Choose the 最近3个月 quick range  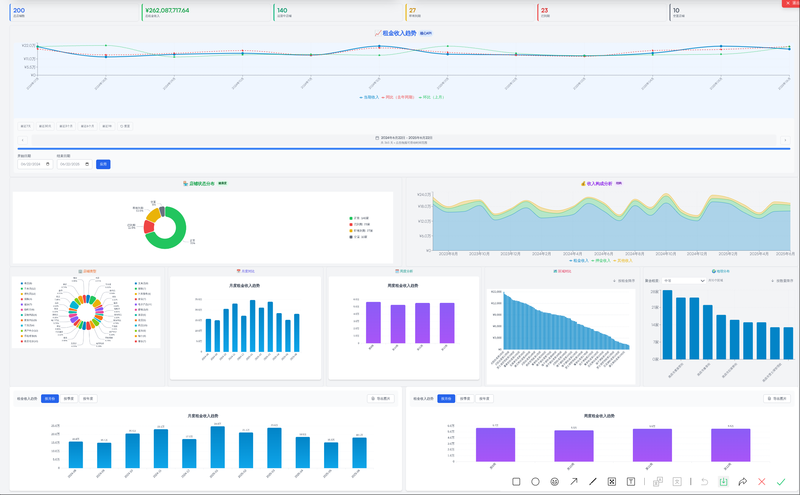(x=66, y=126)
